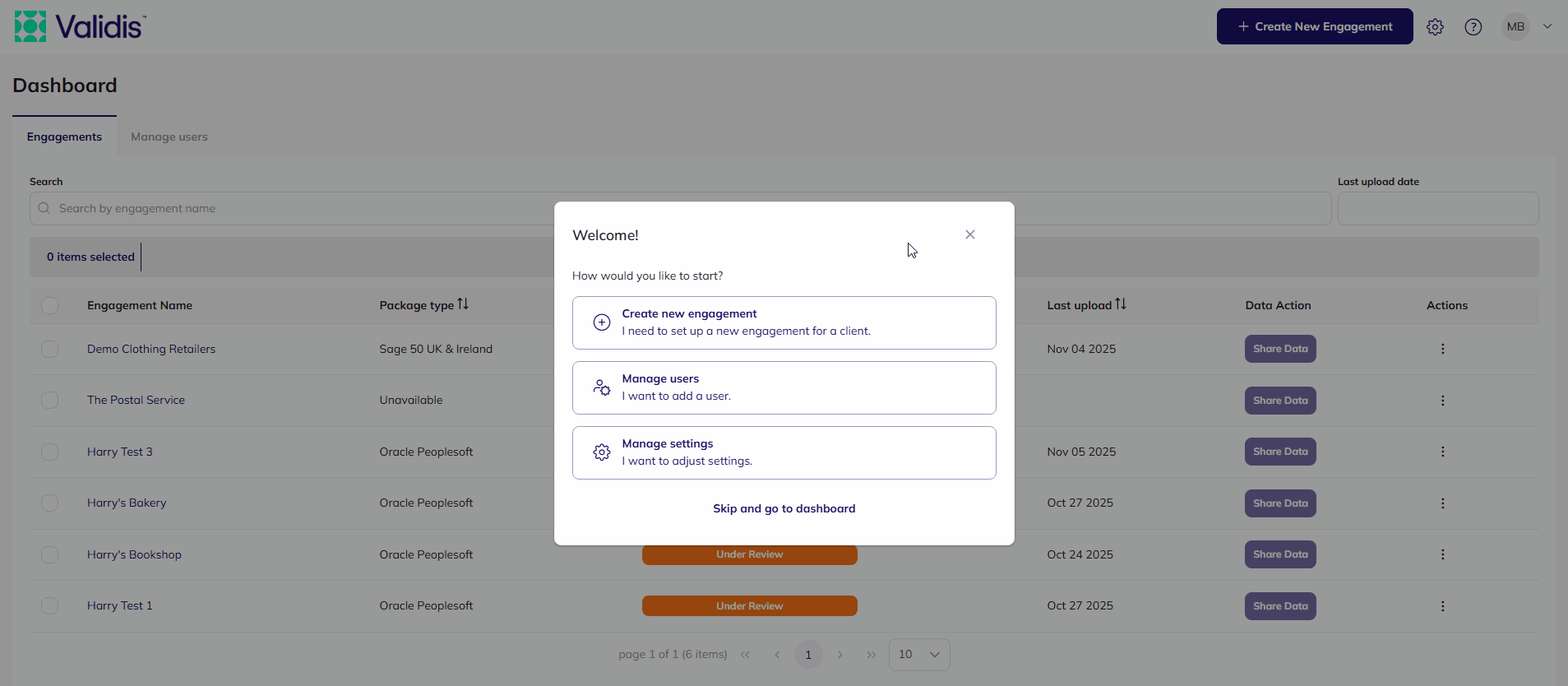This screenshot has height=686, width=1568.
Task: Choose Manage users option in dialog
Action: 784,387
